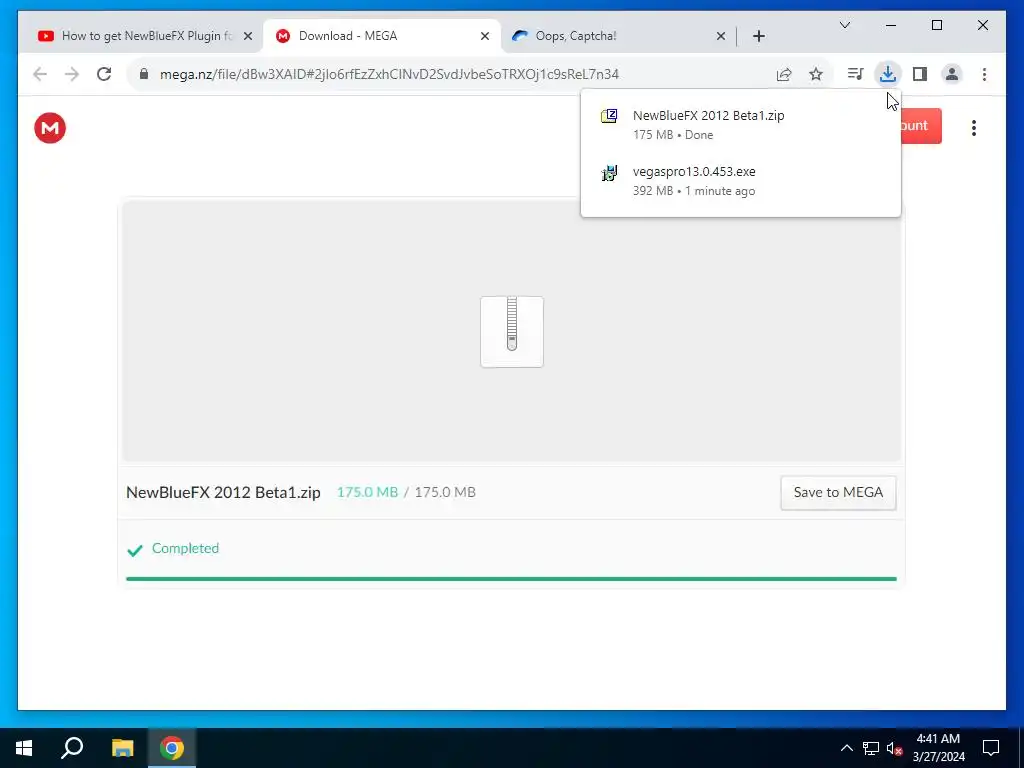Click the zip archive preview thumbnail

(x=511, y=332)
